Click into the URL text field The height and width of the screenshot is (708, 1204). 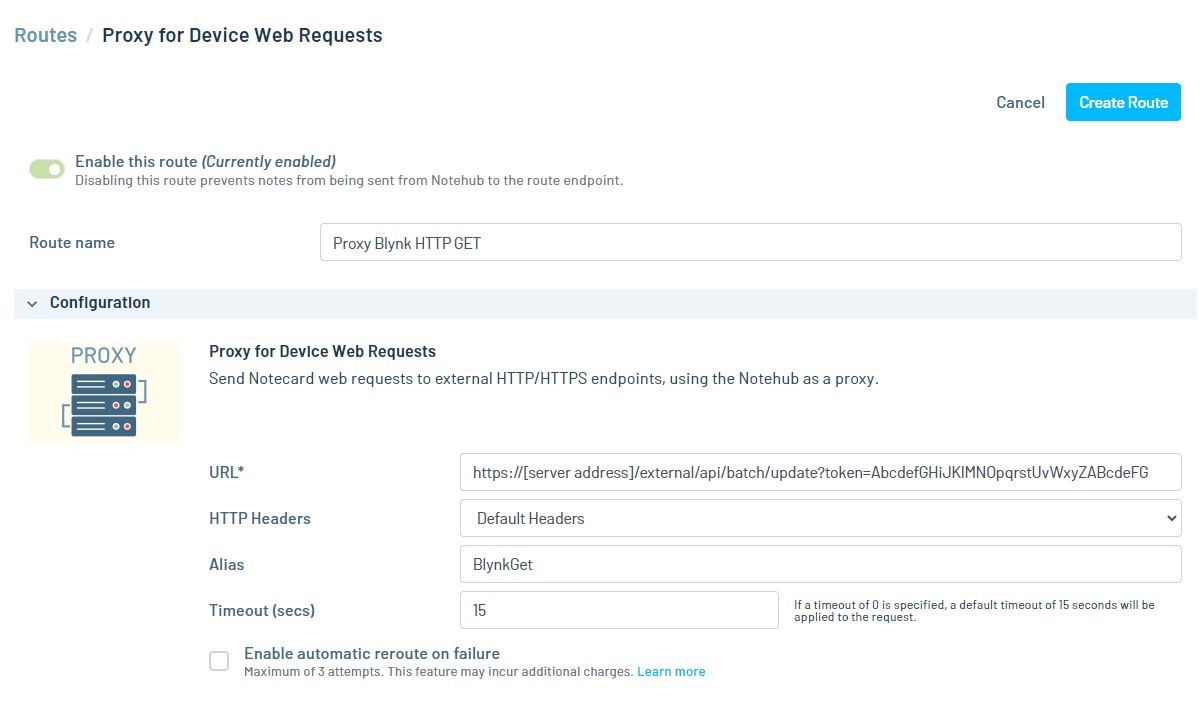(x=821, y=472)
